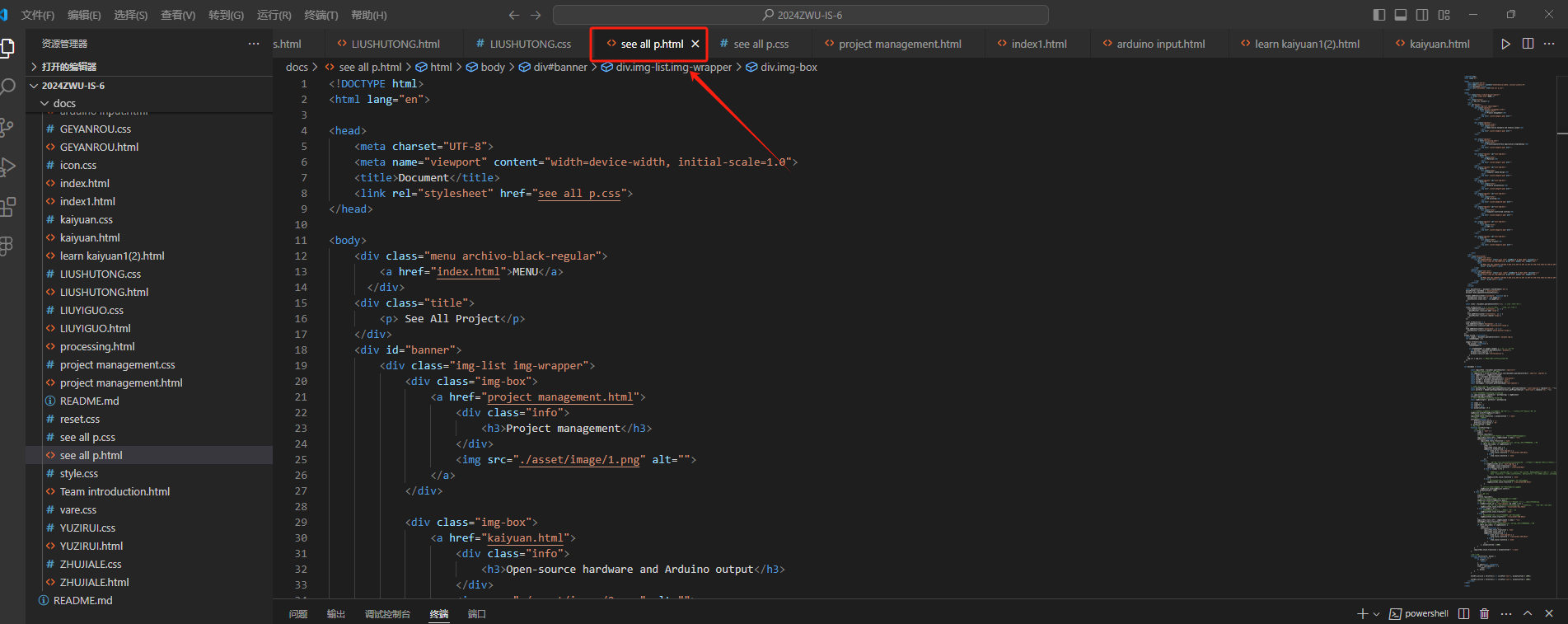Screen dimensions: 1568x624
Task: Open the 选择(S) menu
Action: click(130, 15)
